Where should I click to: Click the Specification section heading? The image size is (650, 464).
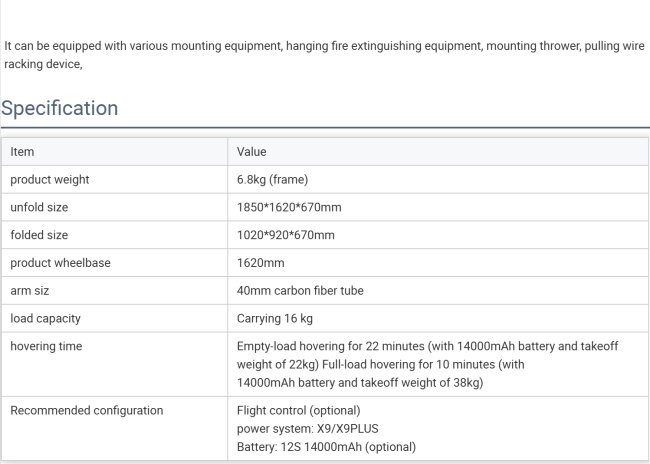point(59,108)
